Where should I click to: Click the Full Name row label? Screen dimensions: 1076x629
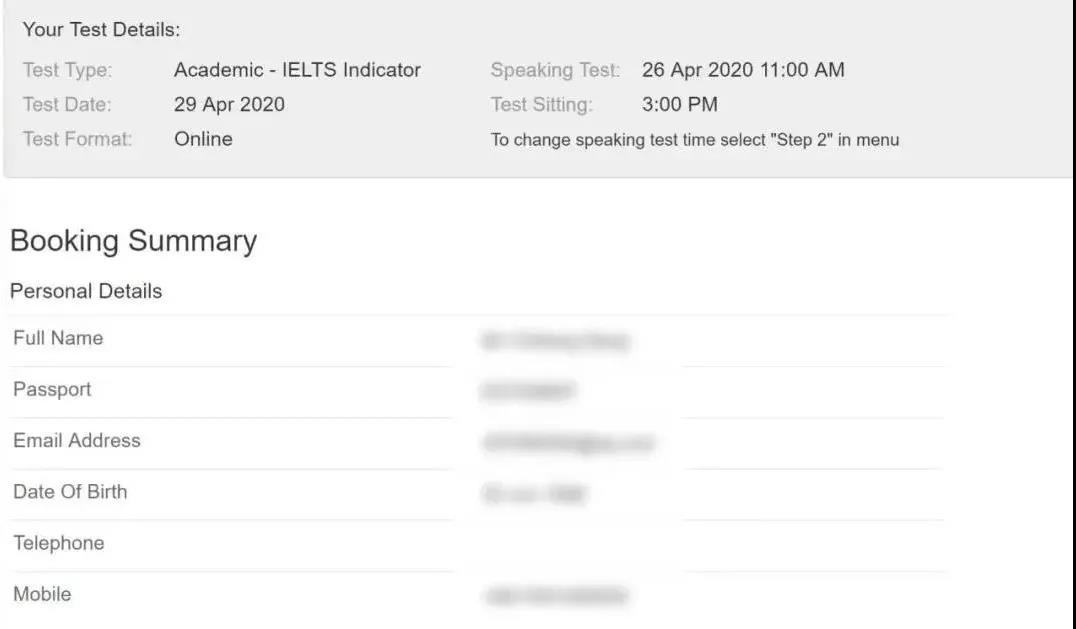[x=58, y=338]
